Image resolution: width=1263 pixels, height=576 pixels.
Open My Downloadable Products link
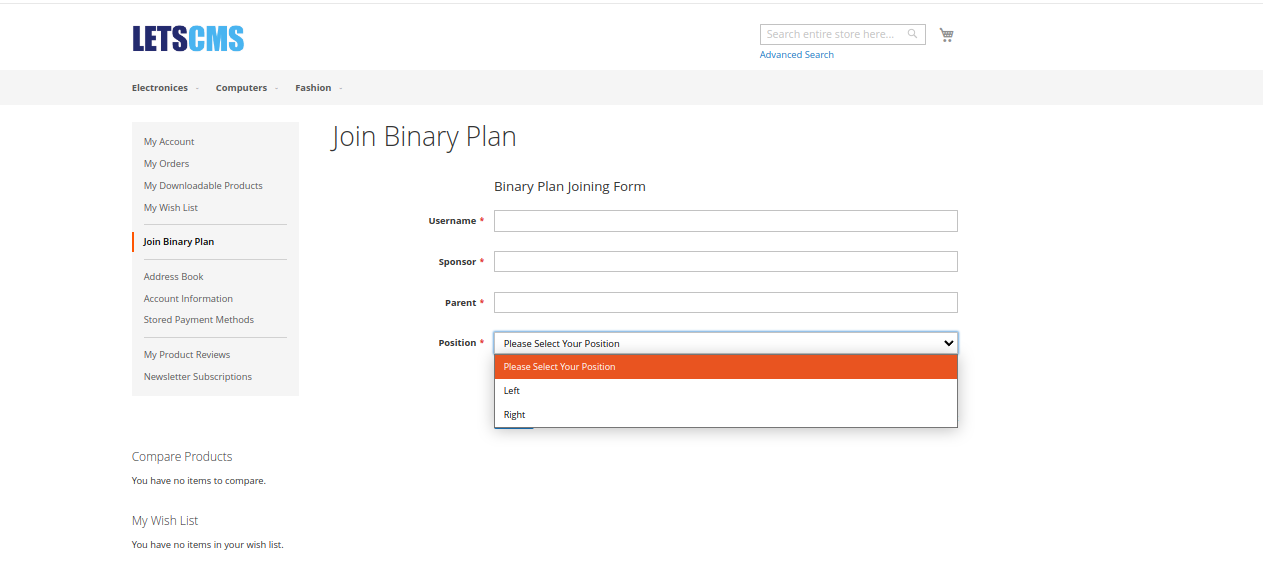coord(203,186)
